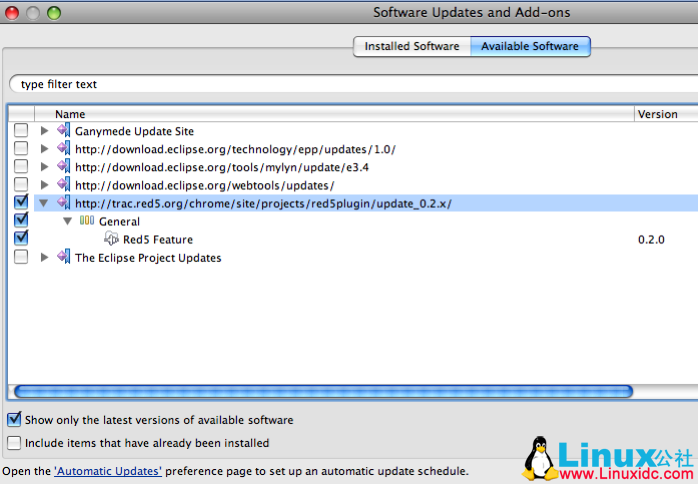698x484 pixels.
Task: Uncheck the General category checkbox
Action: [21, 220]
